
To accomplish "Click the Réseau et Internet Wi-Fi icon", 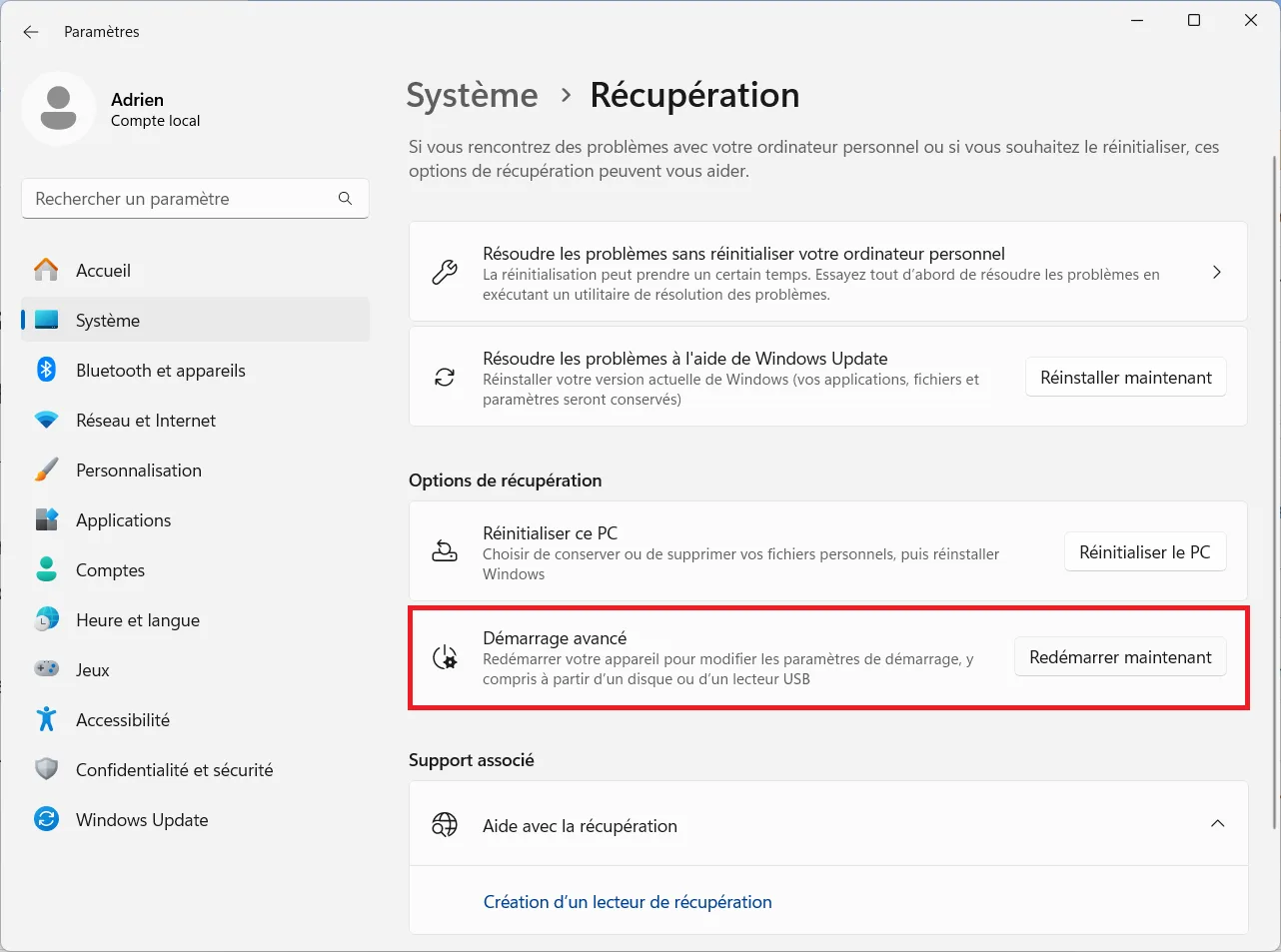I will coord(46,421).
